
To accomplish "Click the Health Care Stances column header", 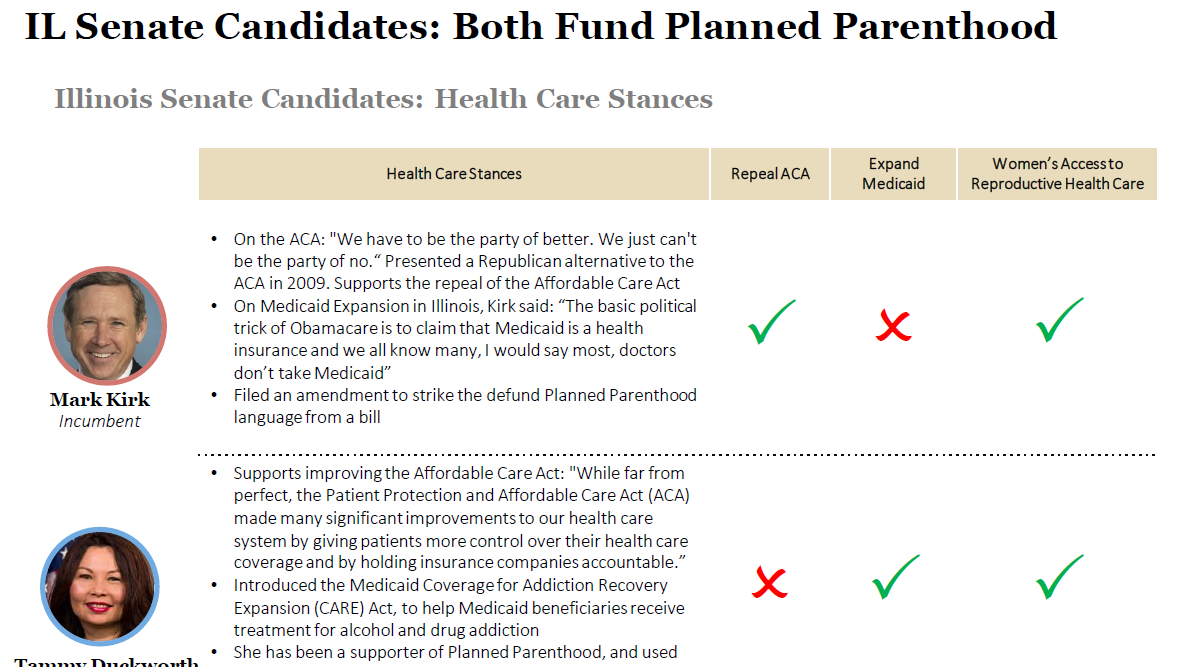I will pyautogui.click(x=454, y=174).
